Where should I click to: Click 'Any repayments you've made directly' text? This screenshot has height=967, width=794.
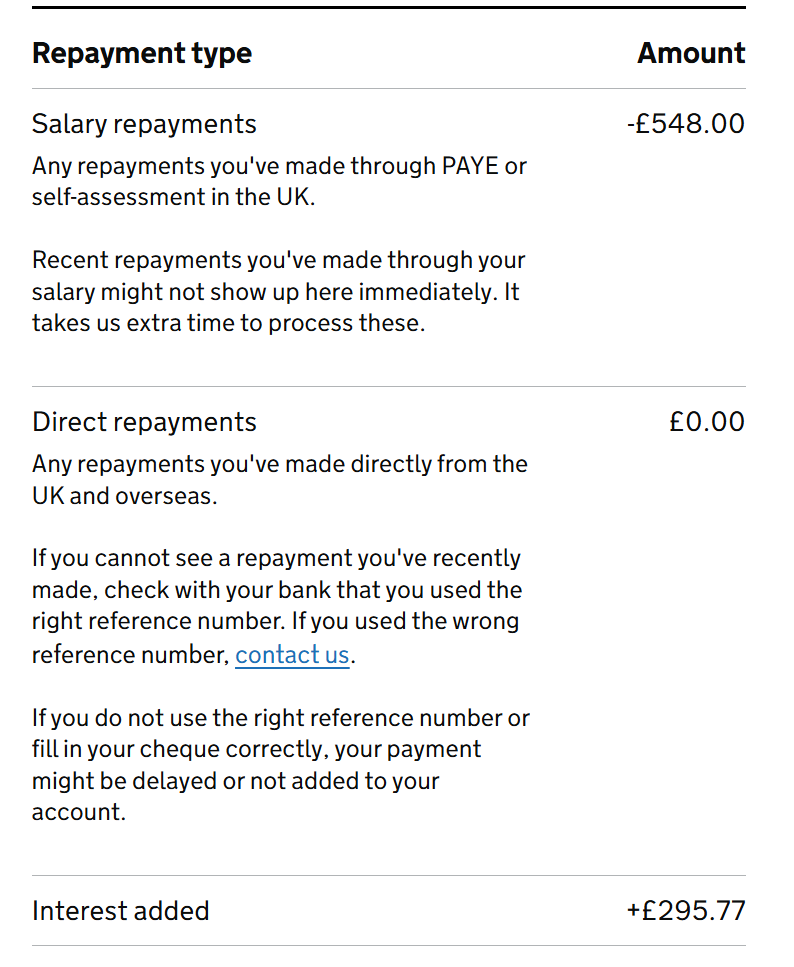pyautogui.click(x=279, y=480)
